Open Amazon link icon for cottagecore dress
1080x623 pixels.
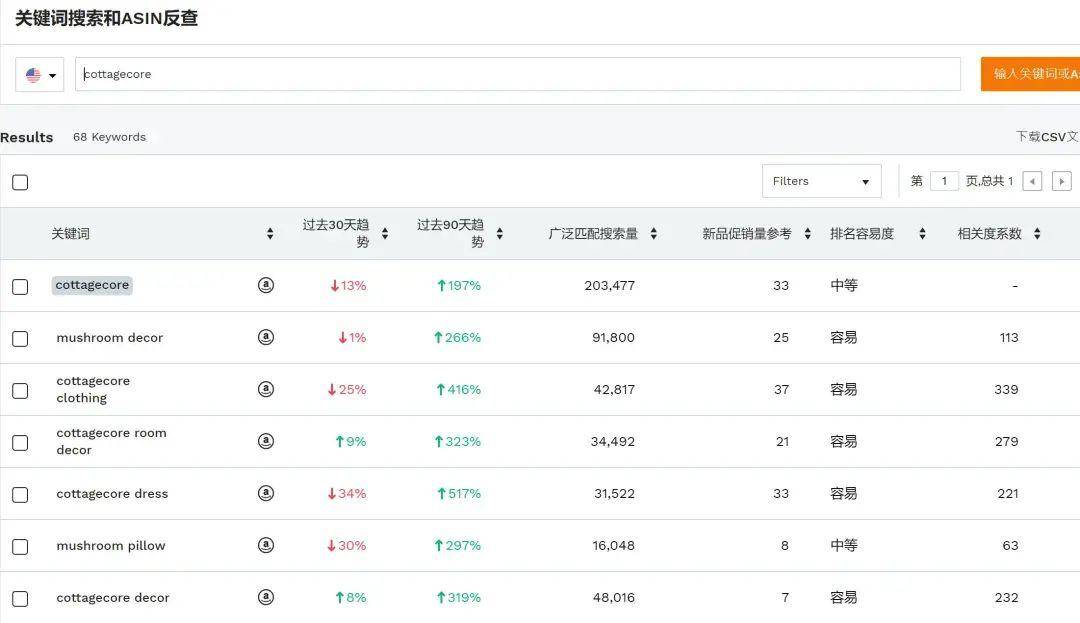click(265, 493)
